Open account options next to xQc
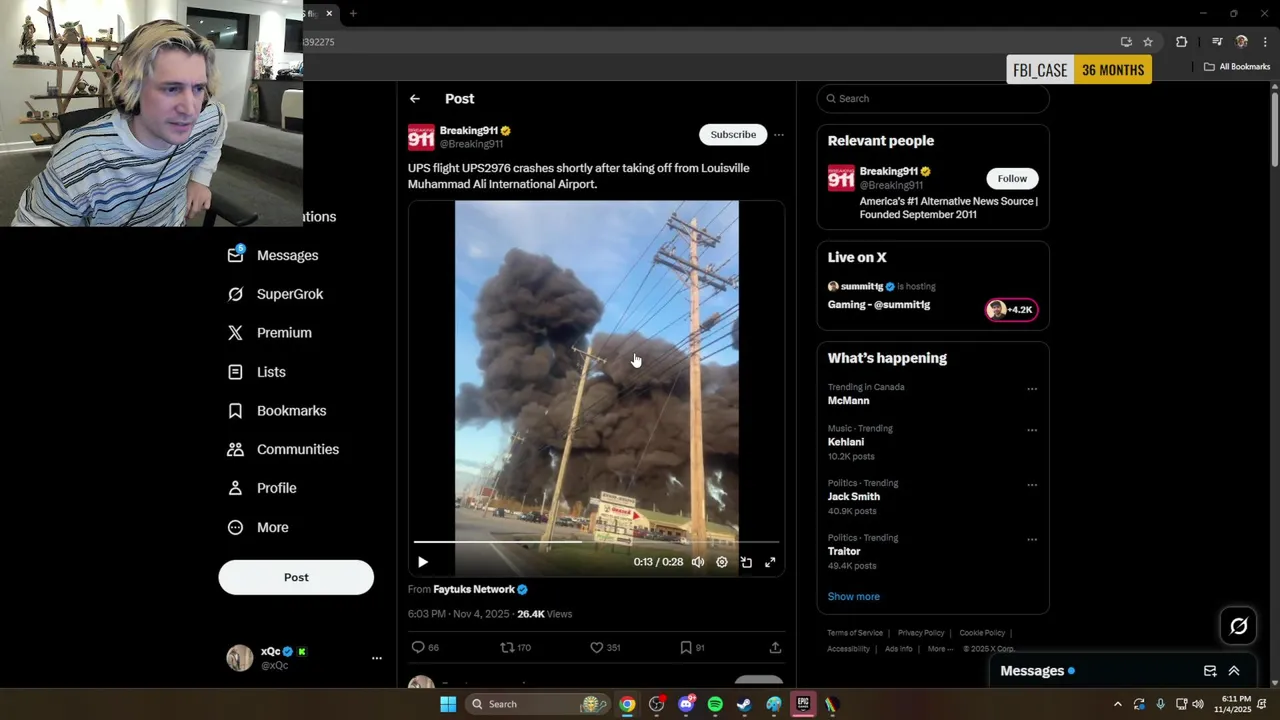1280x720 pixels. pos(377,658)
